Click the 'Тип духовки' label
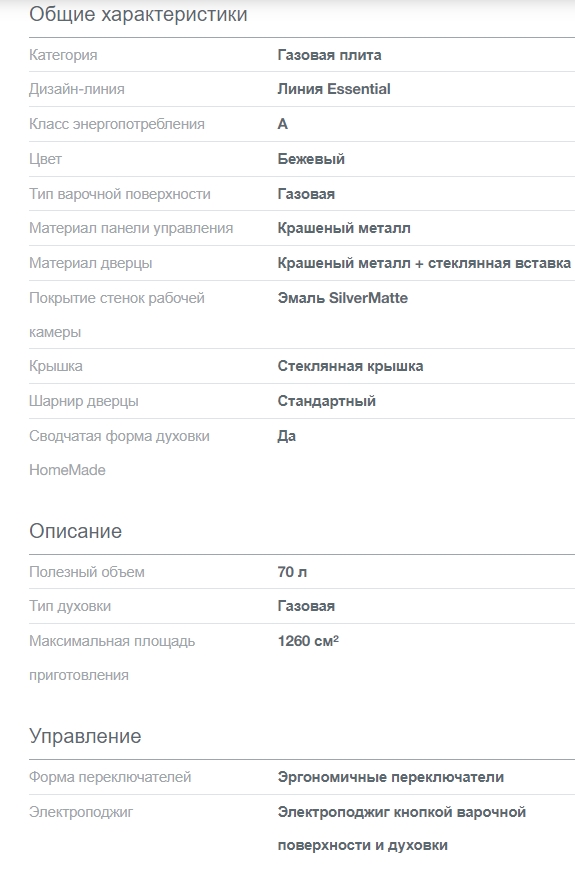Image resolution: width=575 pixels, height=886 pixels. coord(70,606)
